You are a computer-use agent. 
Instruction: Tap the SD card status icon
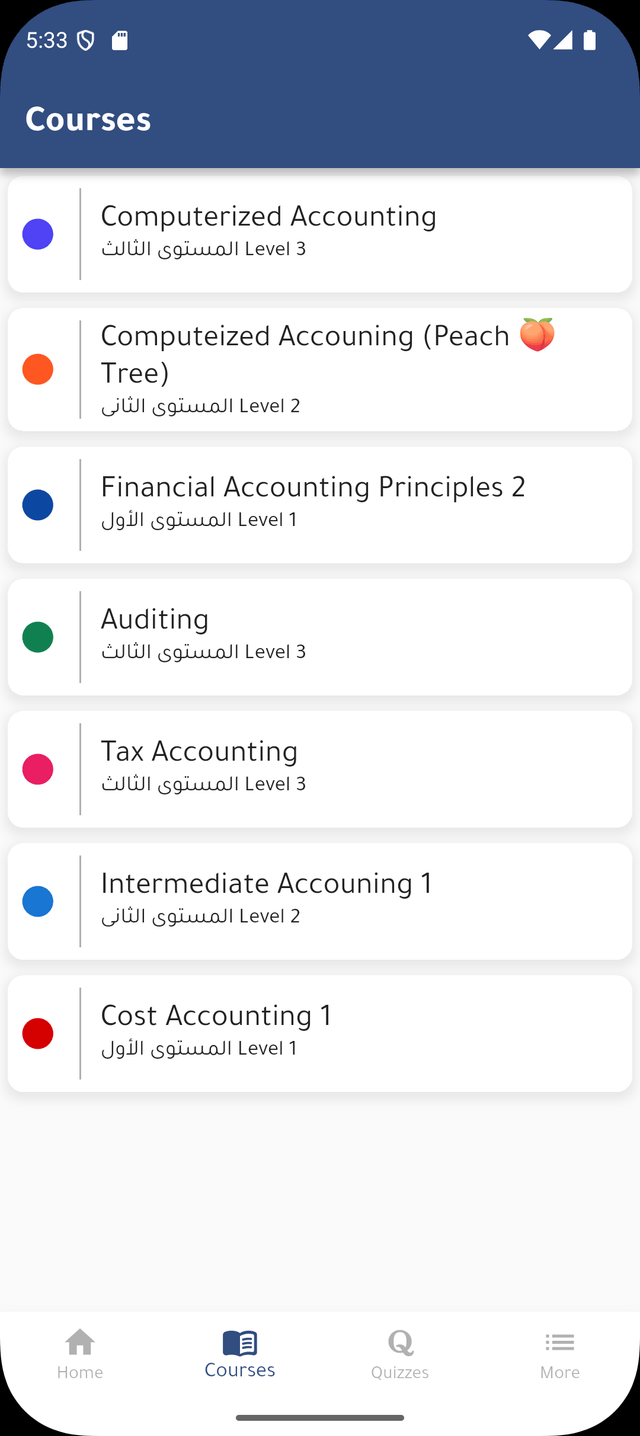[x=119, y=40]
